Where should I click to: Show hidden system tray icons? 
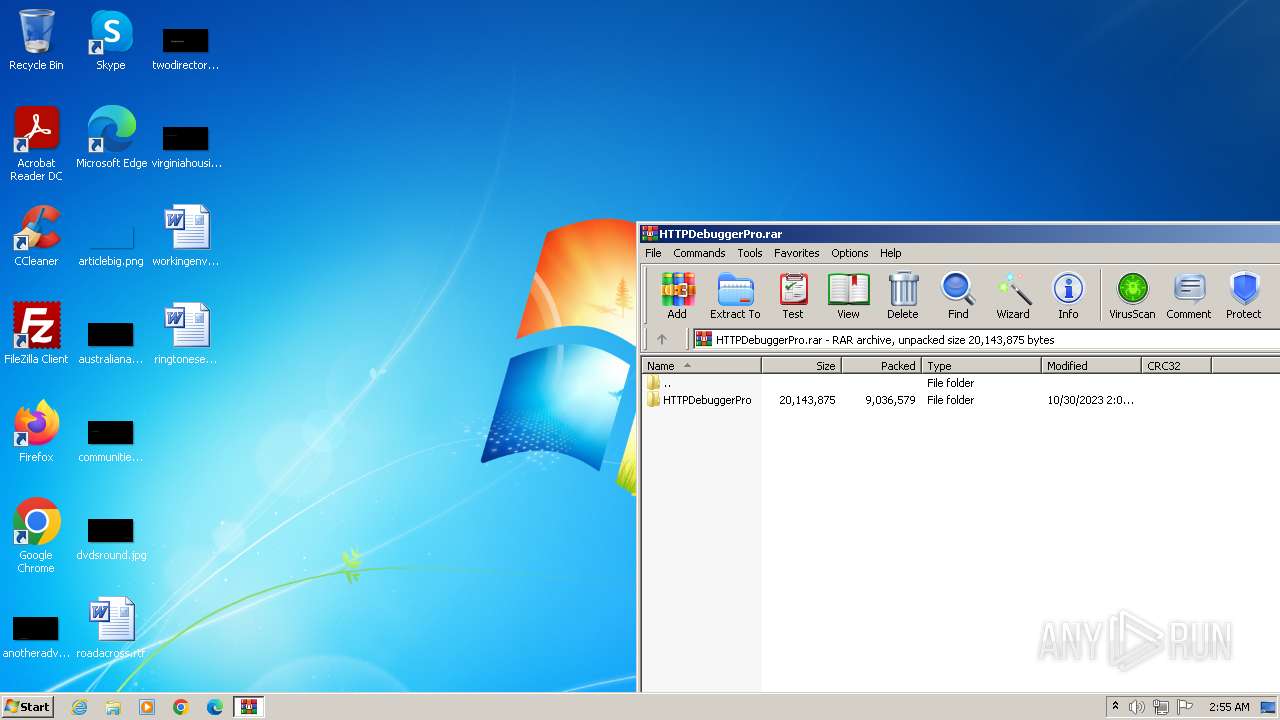coord(1115,707)
